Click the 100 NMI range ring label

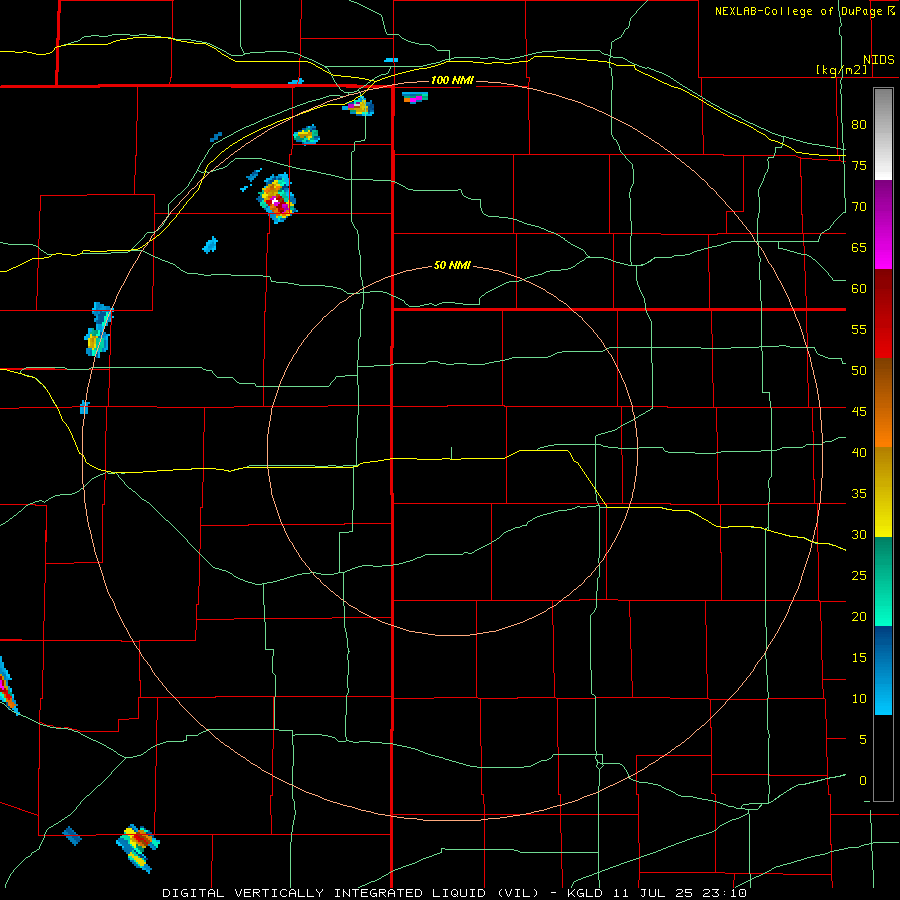452,80
